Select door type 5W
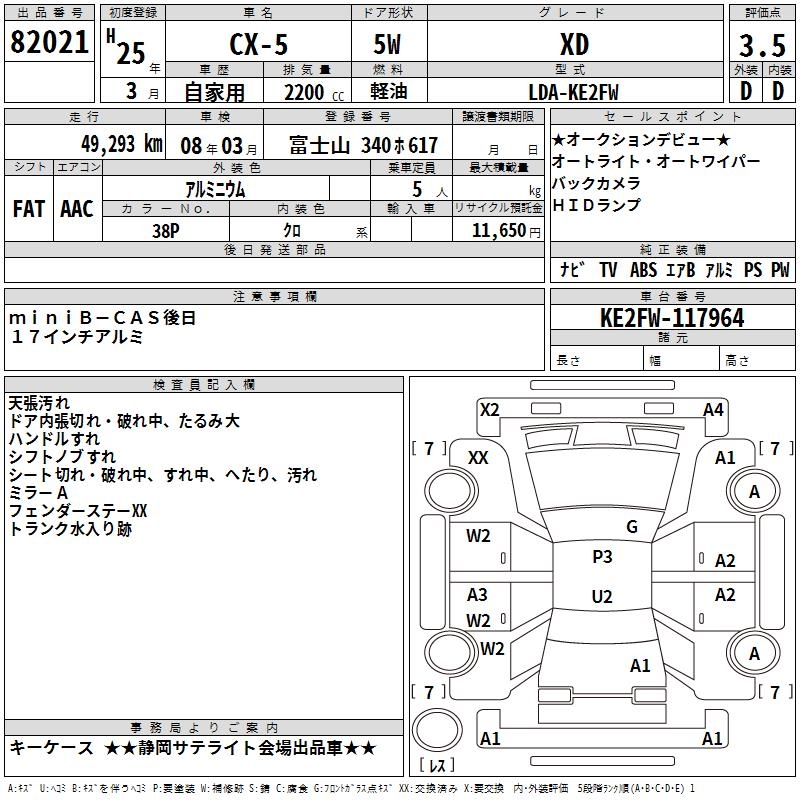This screenshot has height=800, width=800. click(x=387, y=44)
